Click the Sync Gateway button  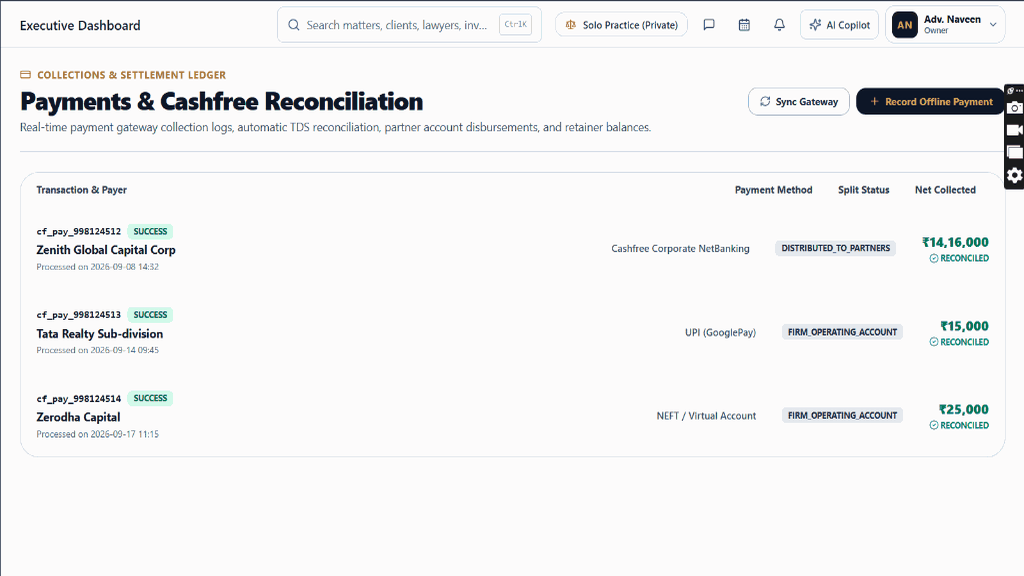tap(799, 101)
